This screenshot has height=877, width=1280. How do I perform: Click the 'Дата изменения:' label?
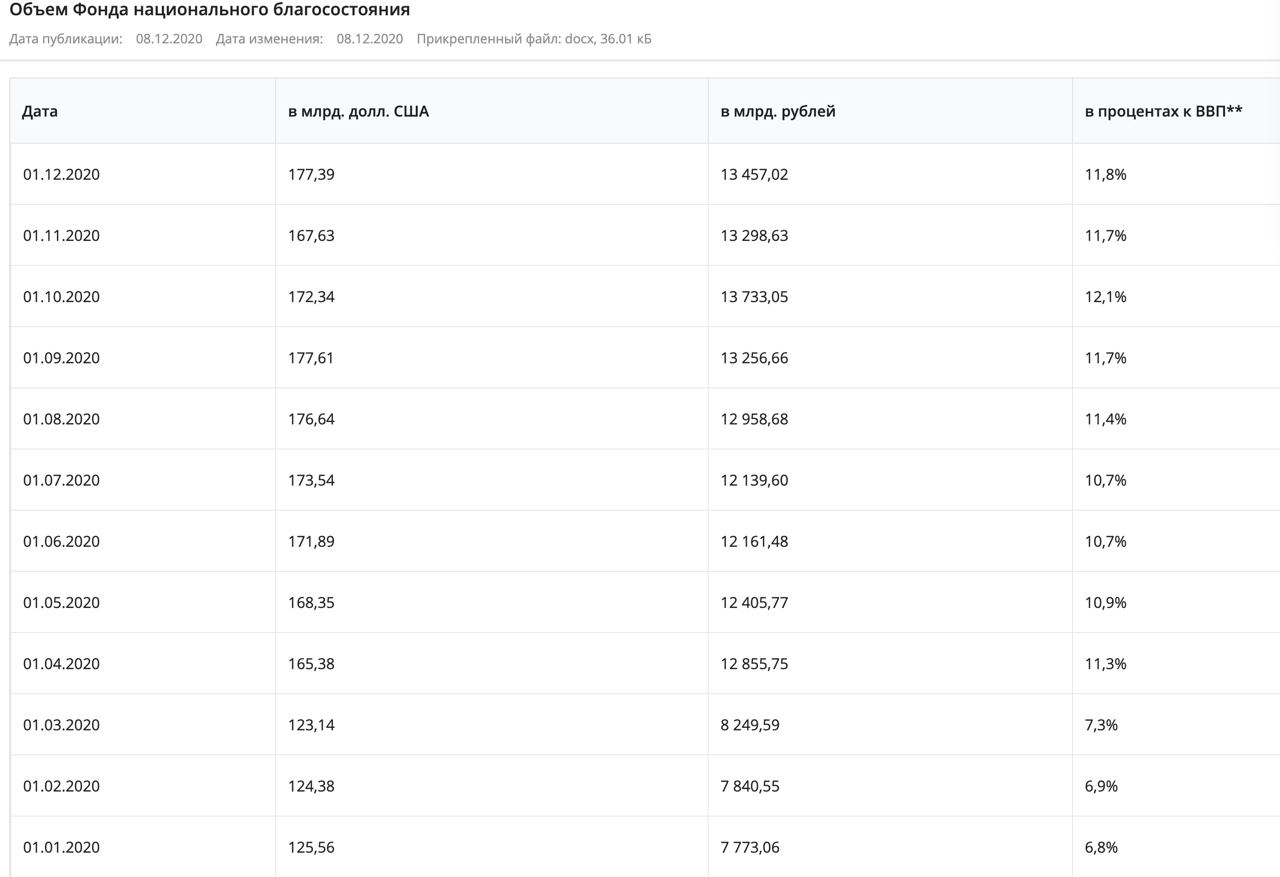tap(269, 39)
